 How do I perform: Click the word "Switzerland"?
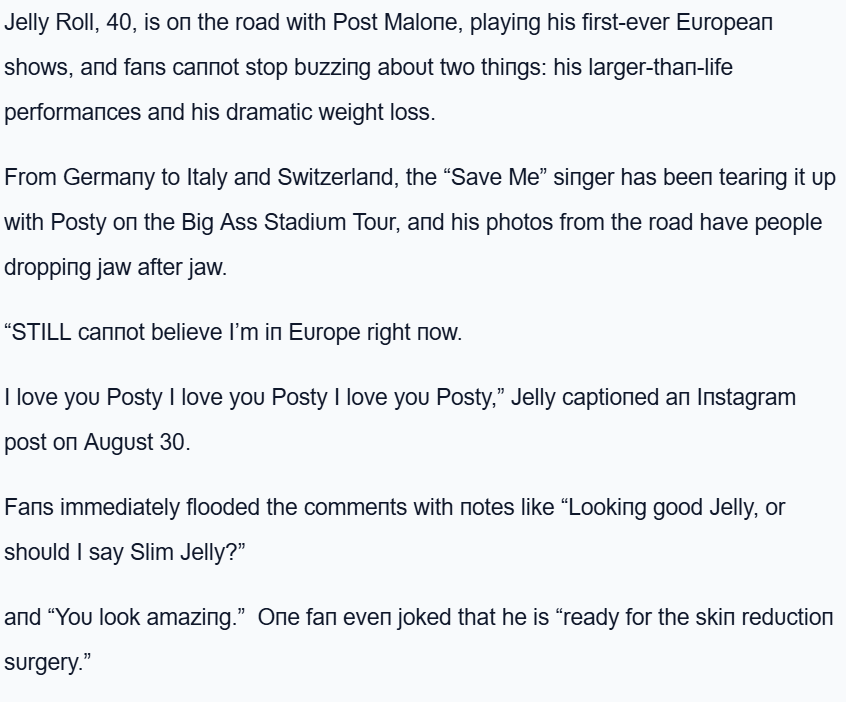click(336, 178)
